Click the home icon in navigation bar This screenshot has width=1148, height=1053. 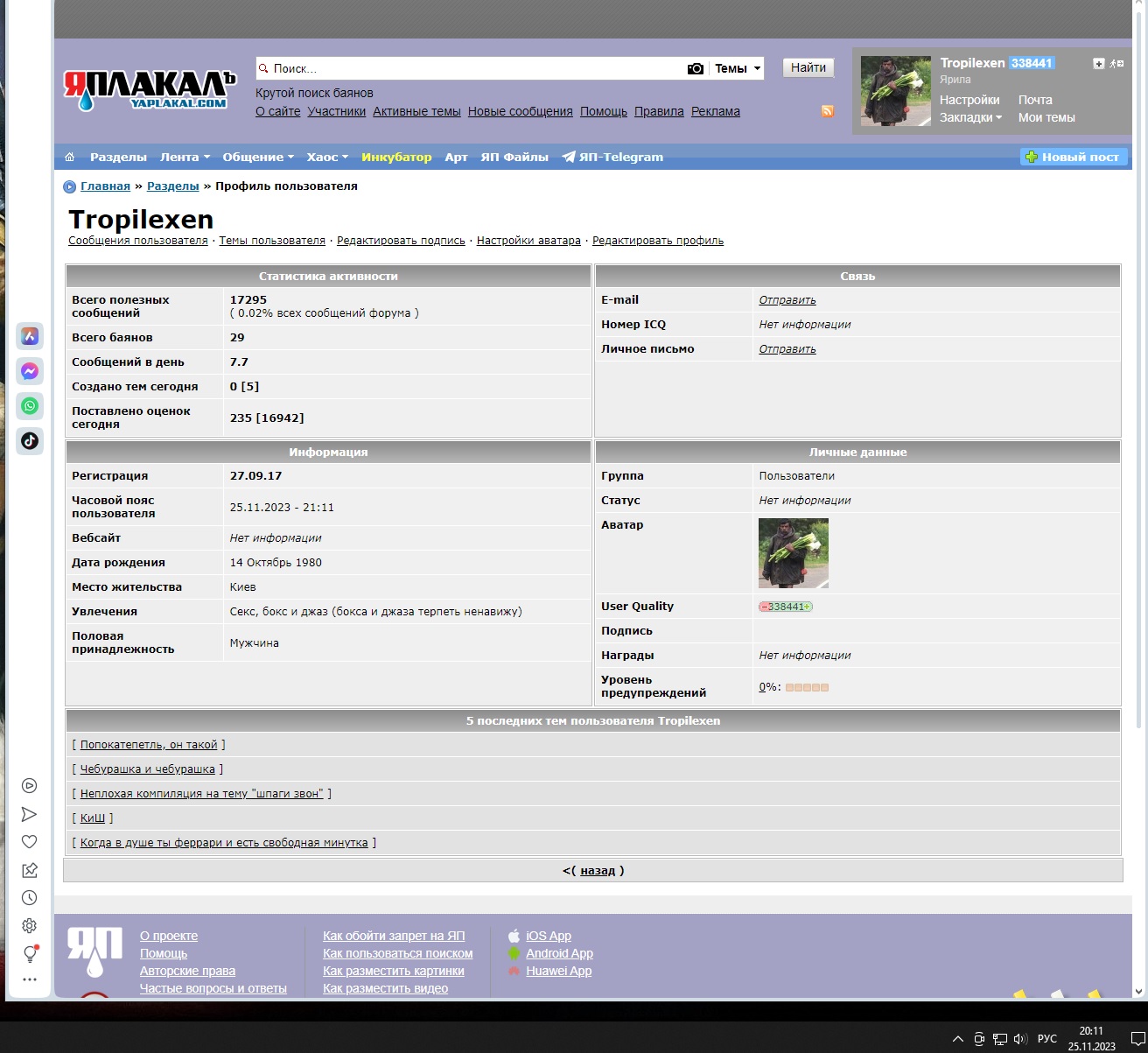(x=70, y=158)
